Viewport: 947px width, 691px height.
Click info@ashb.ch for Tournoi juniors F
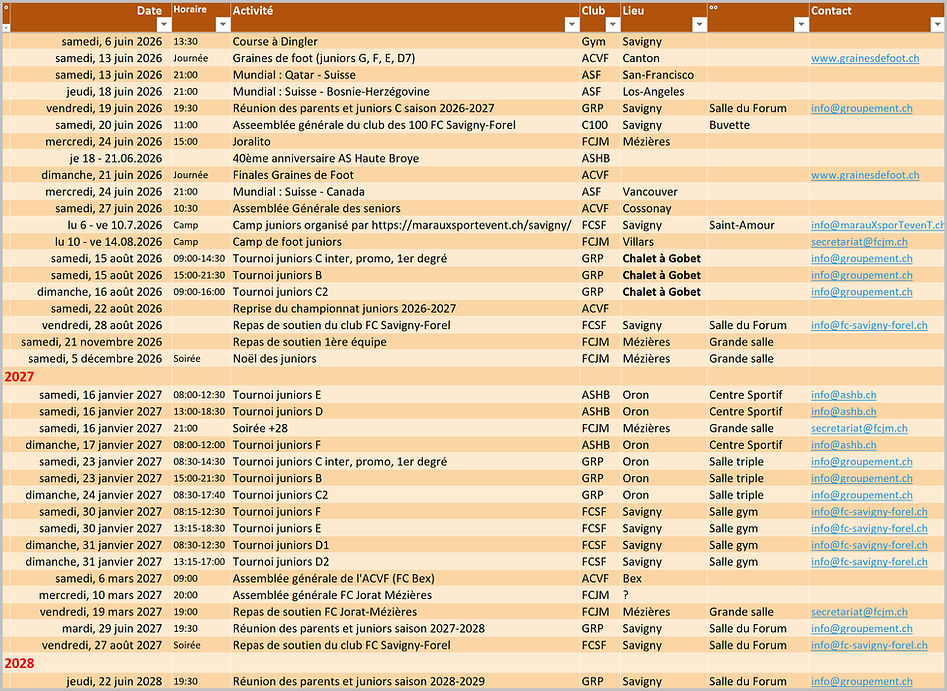tap(843, 445)
